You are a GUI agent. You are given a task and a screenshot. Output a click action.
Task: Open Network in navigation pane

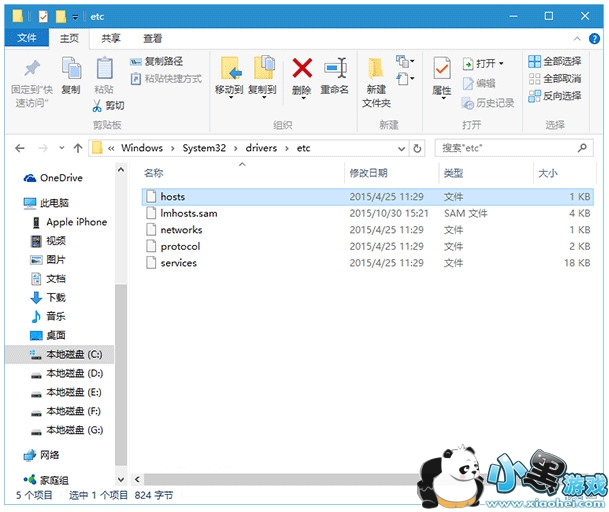tap(41, 455)
